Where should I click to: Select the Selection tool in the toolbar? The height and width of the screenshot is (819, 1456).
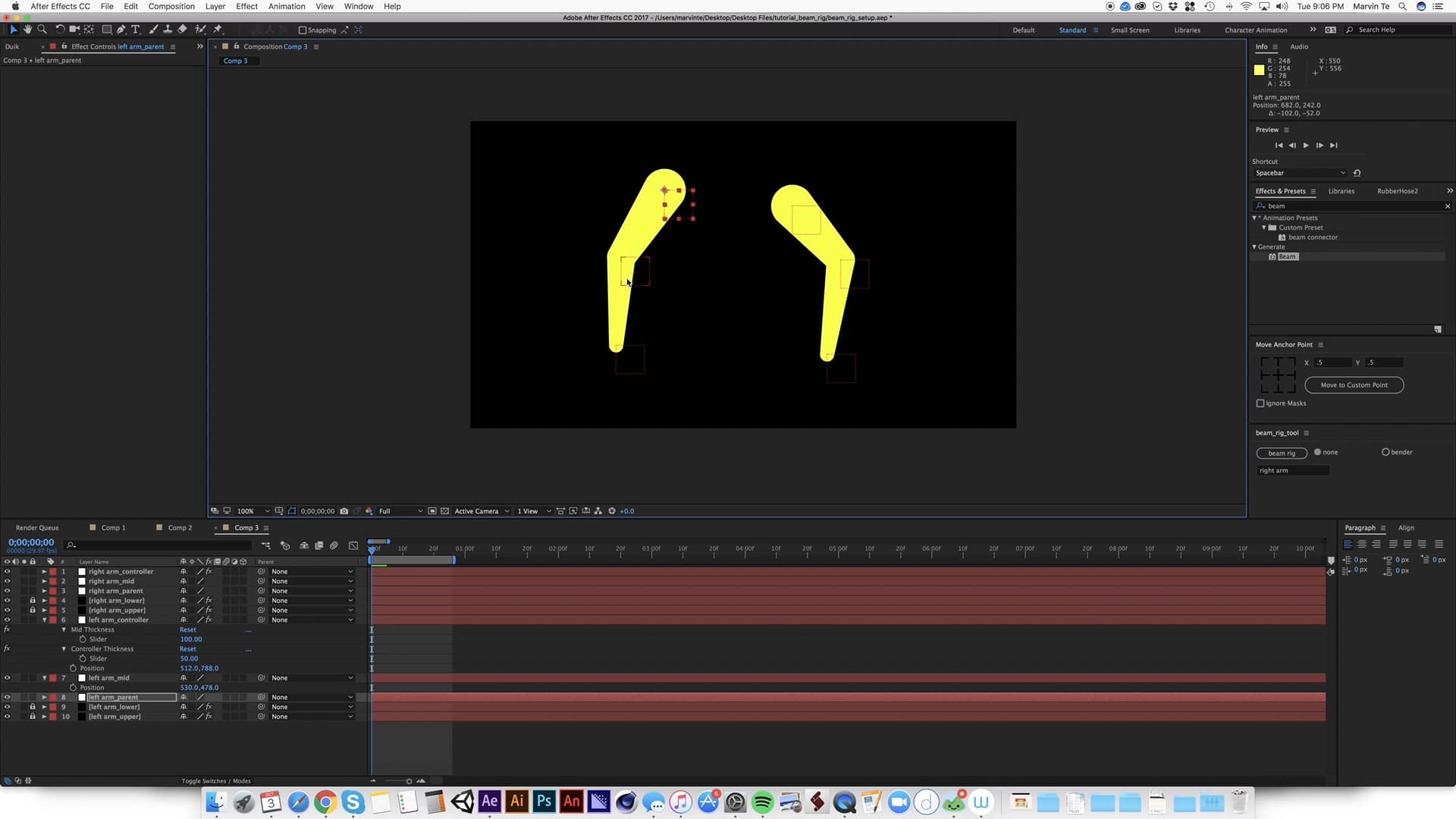point(12,30)
